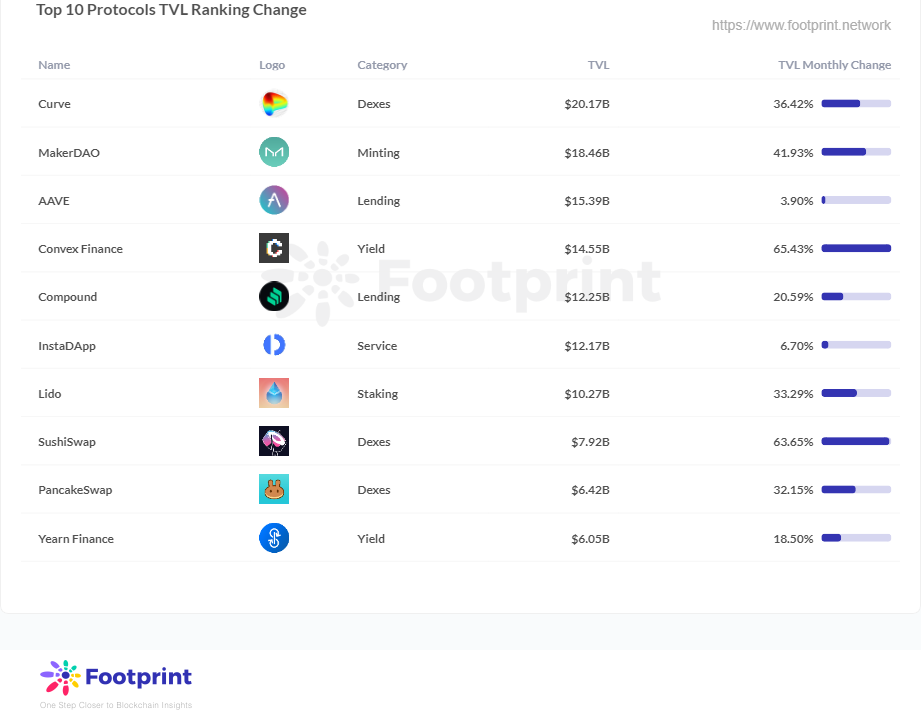
Task: Click the PancakeSwap bunny logo
Action: click(x=274, y=489)
